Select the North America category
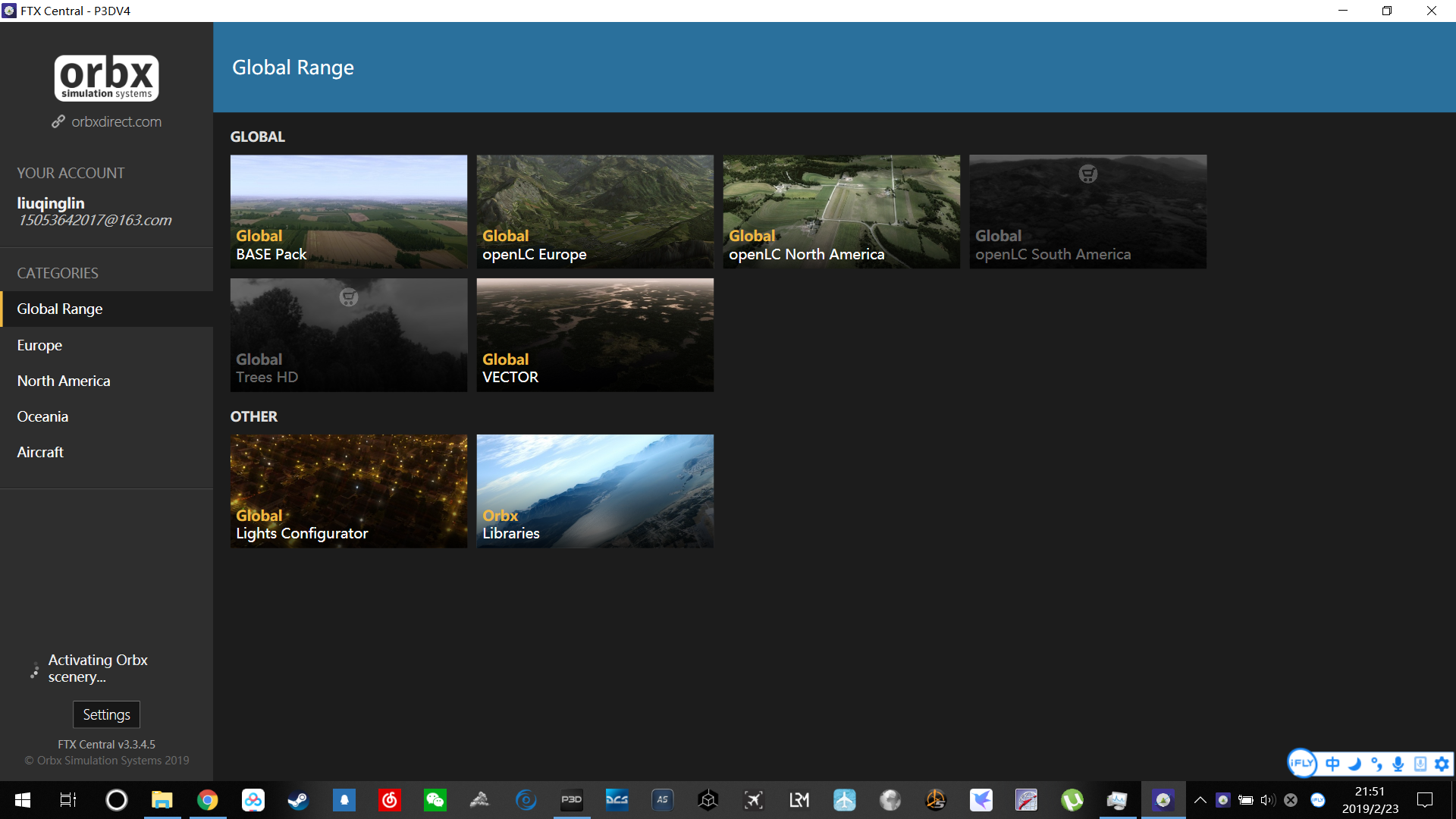 point(106,381)
